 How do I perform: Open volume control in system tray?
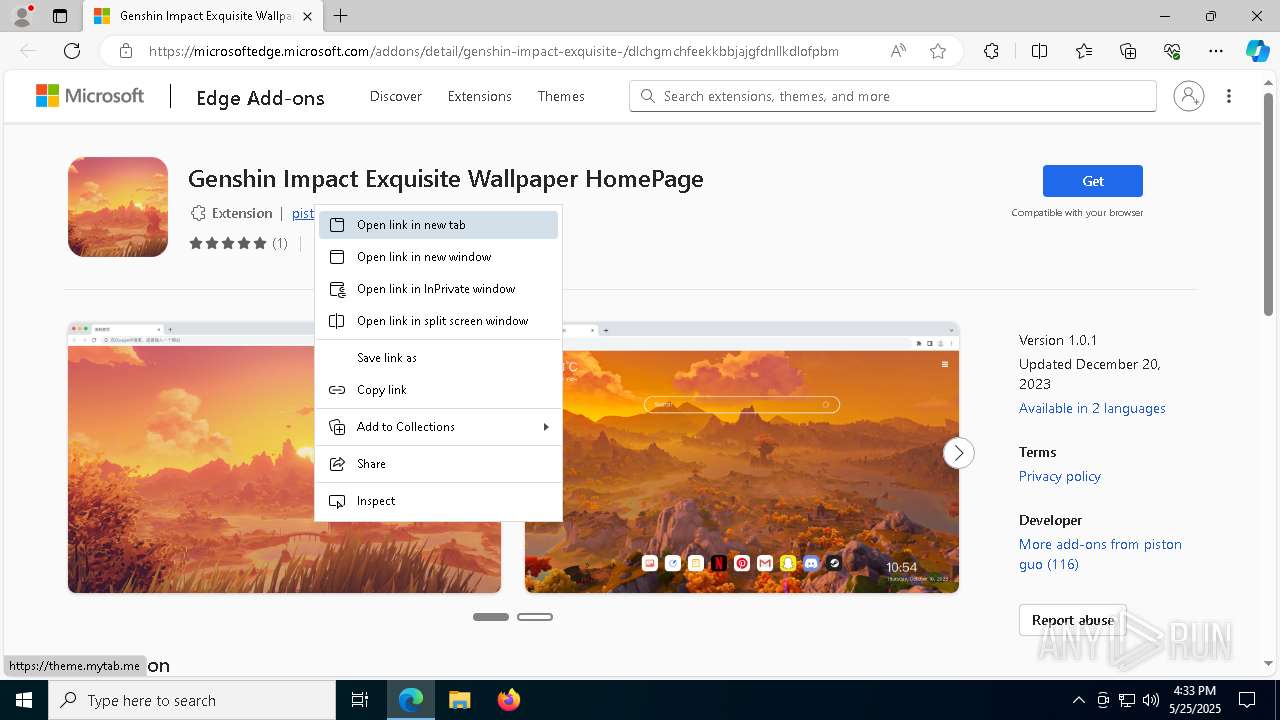coord(1151,700)
